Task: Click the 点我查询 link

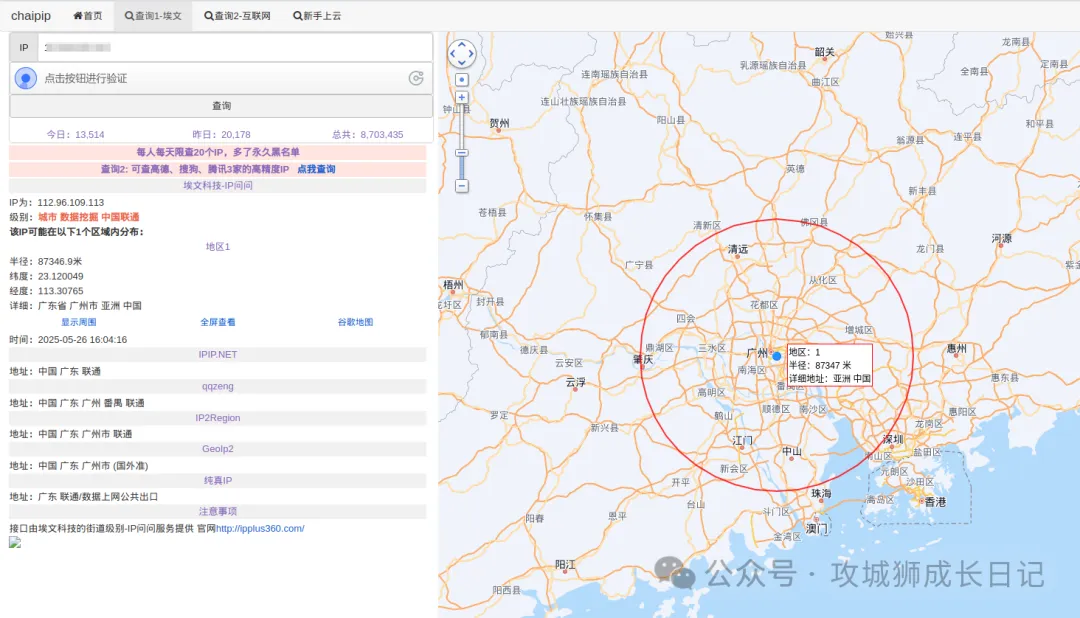Action: tap(316, 169)
